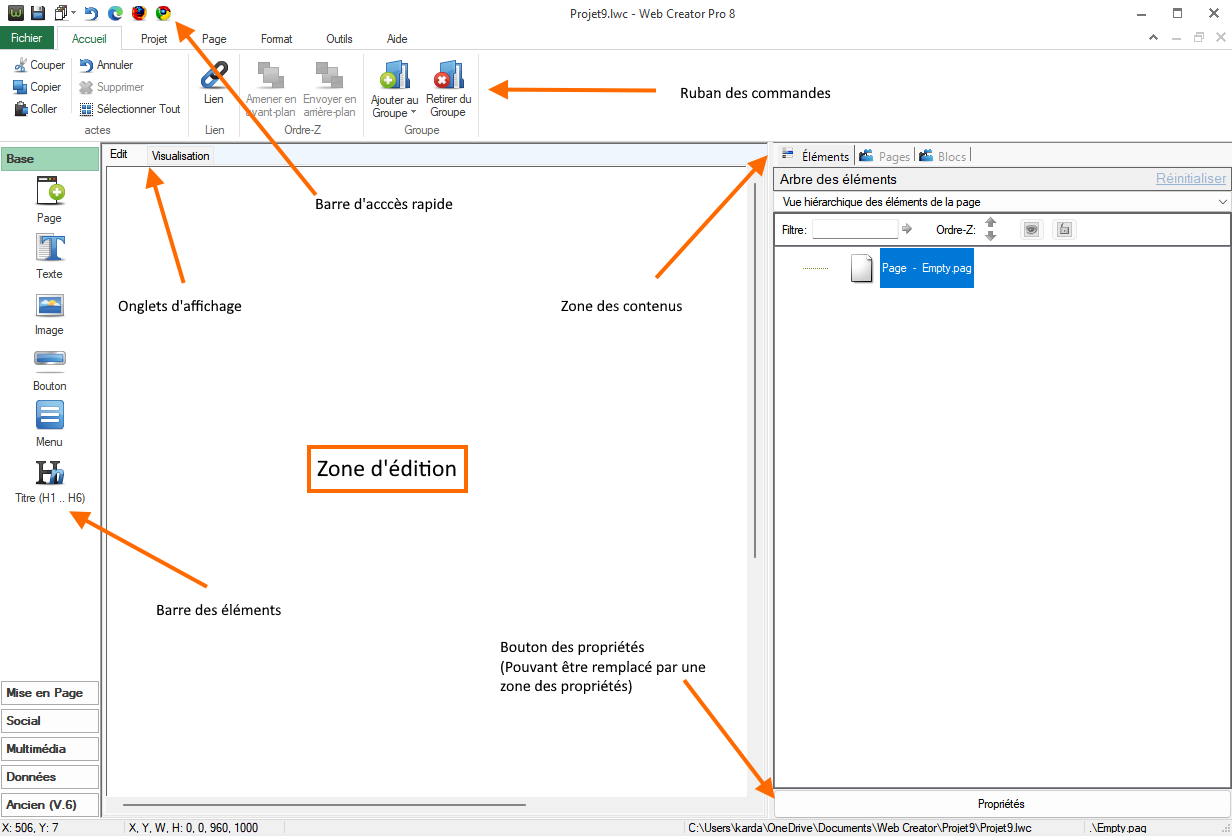
Task: Select Page - Empty.pag in tree
Action: (x=927, y=268)
